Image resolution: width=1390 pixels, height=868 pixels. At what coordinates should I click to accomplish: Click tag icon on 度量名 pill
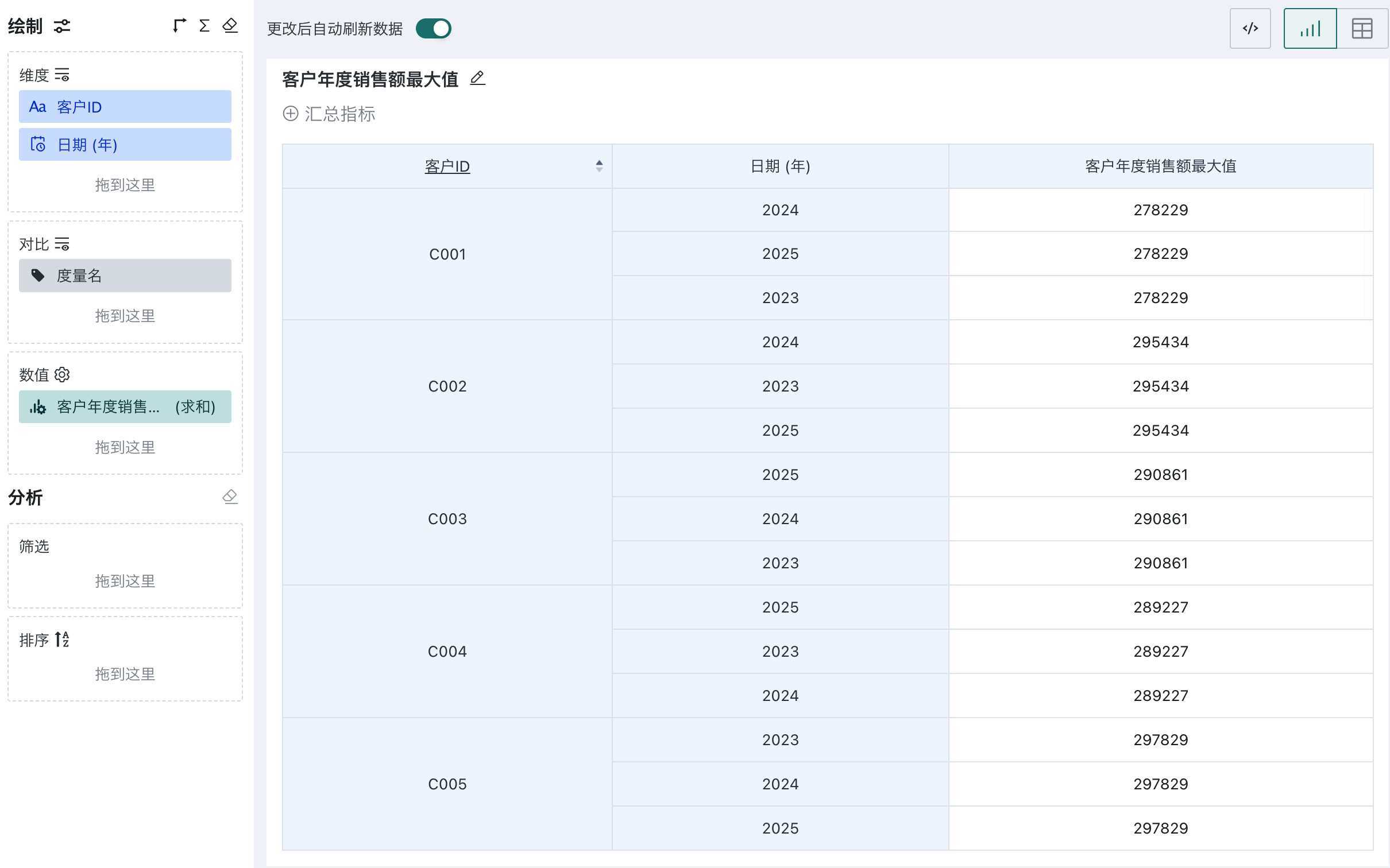click(38, 276)
